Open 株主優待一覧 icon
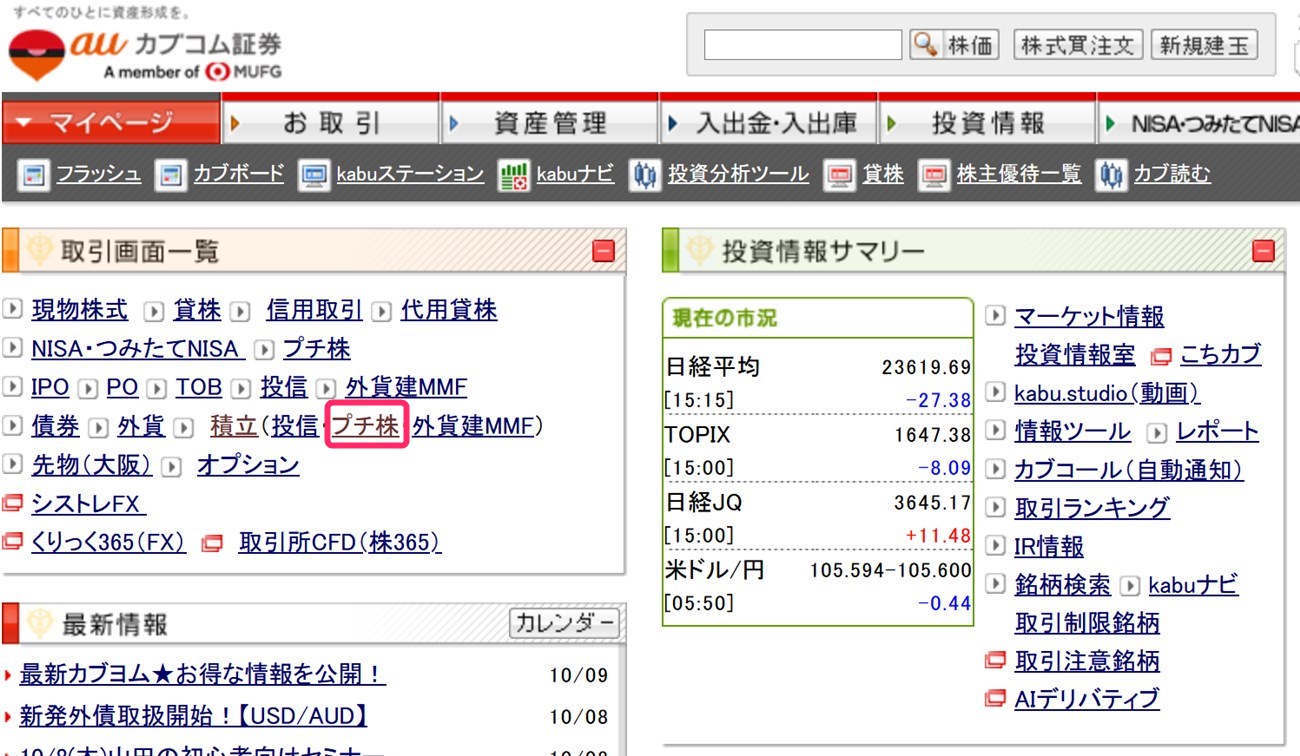Image resolution: width=1300 pixels, height=756 pixels. pyautogui.click(x=934, y=175)
